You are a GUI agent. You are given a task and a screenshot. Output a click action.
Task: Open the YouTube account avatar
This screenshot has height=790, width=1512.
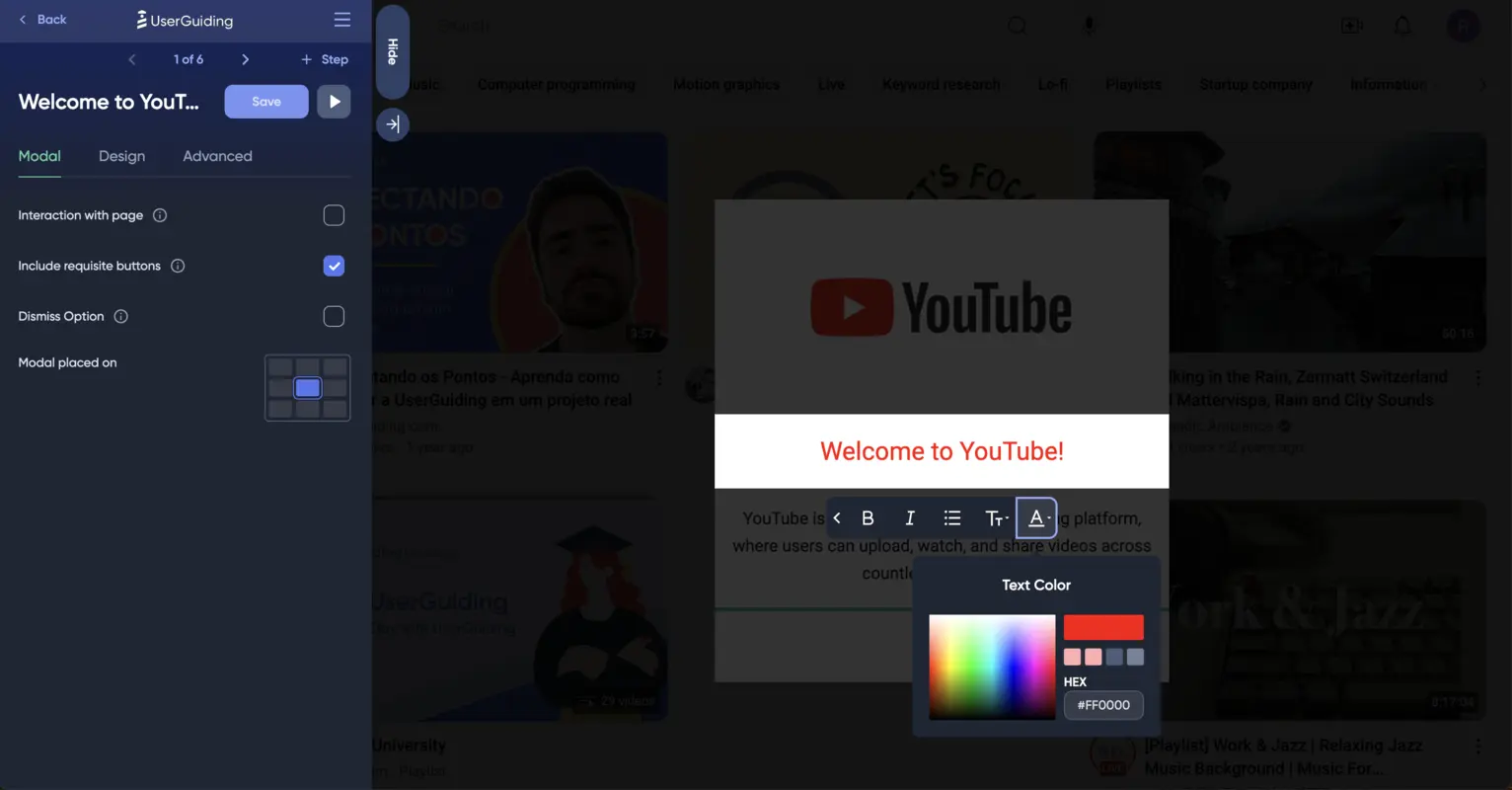coord(1464,26)
